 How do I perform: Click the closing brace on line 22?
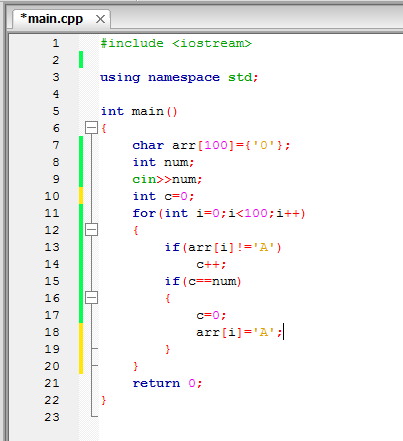104,400
